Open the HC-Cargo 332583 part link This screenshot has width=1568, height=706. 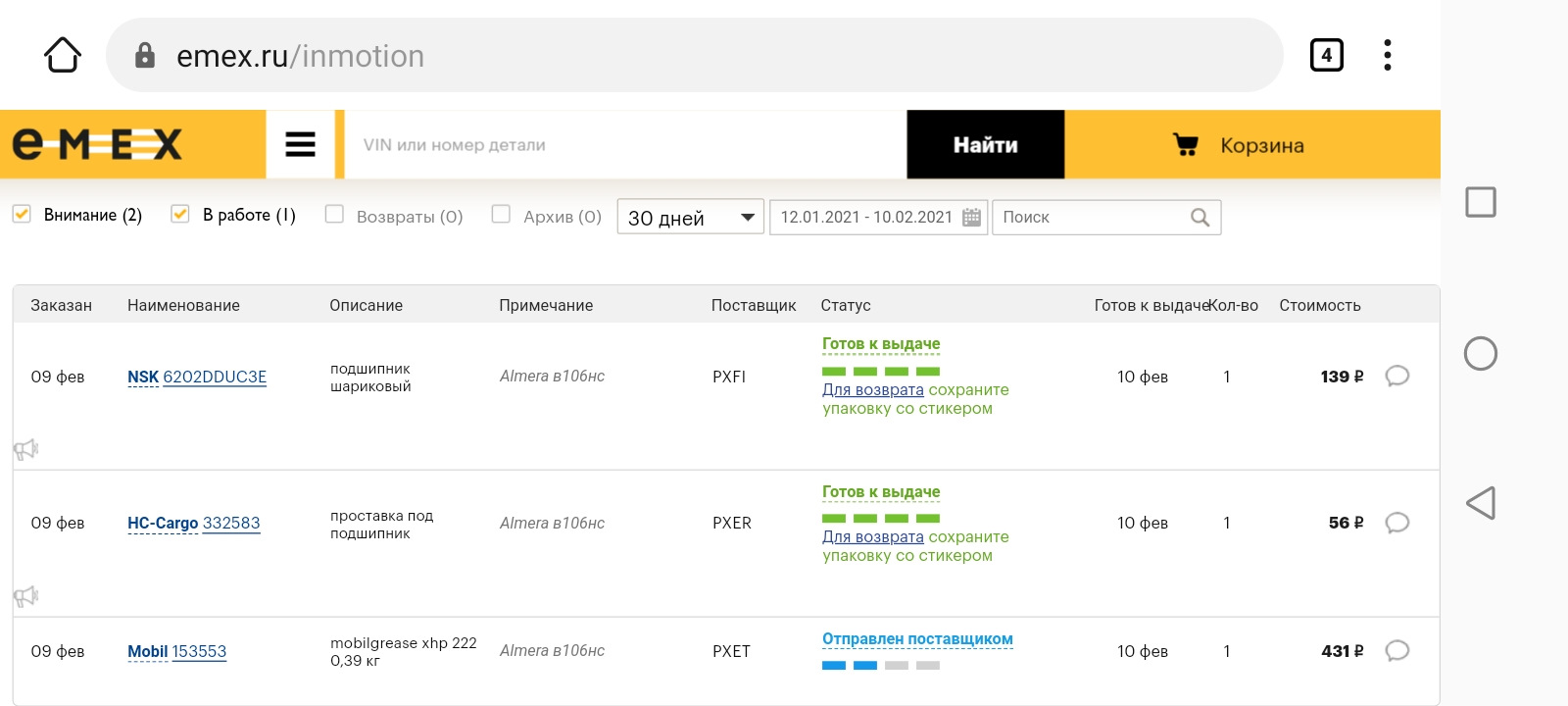point(230,523)
